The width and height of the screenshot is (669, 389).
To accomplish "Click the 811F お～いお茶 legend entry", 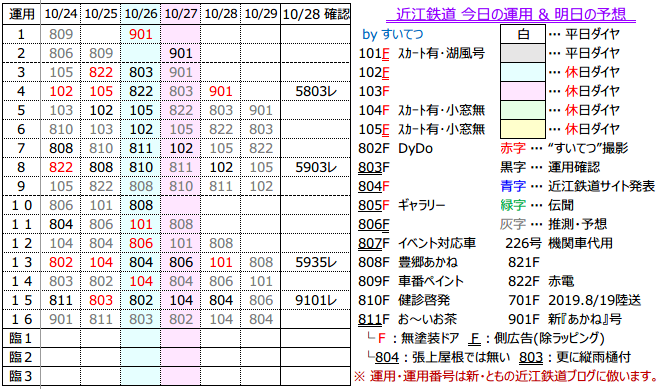I will pyautogui.click(x=407, y=319).
